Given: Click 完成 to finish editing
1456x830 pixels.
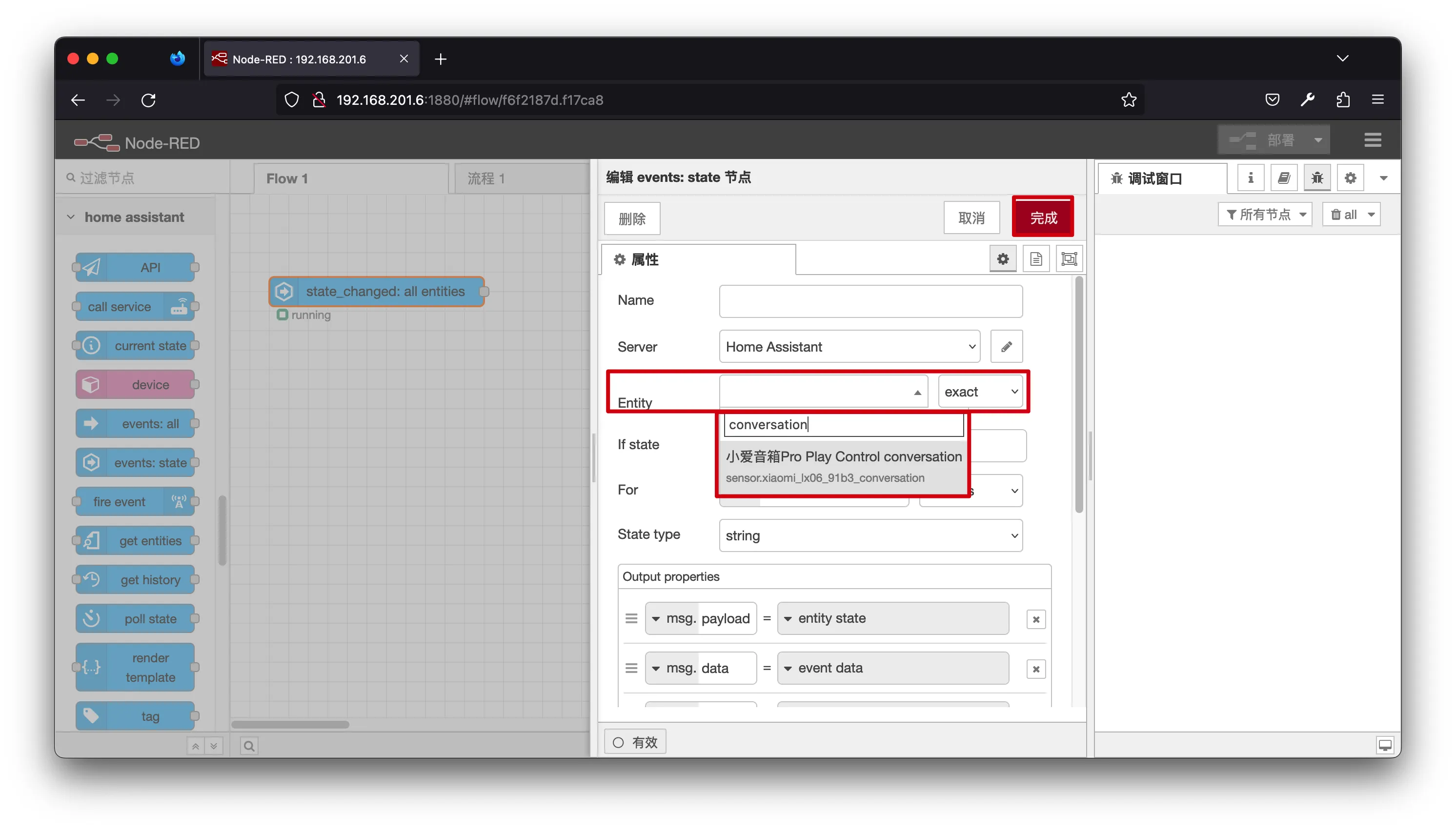Looking at the screenshot, I should [x=1043, y=218].
